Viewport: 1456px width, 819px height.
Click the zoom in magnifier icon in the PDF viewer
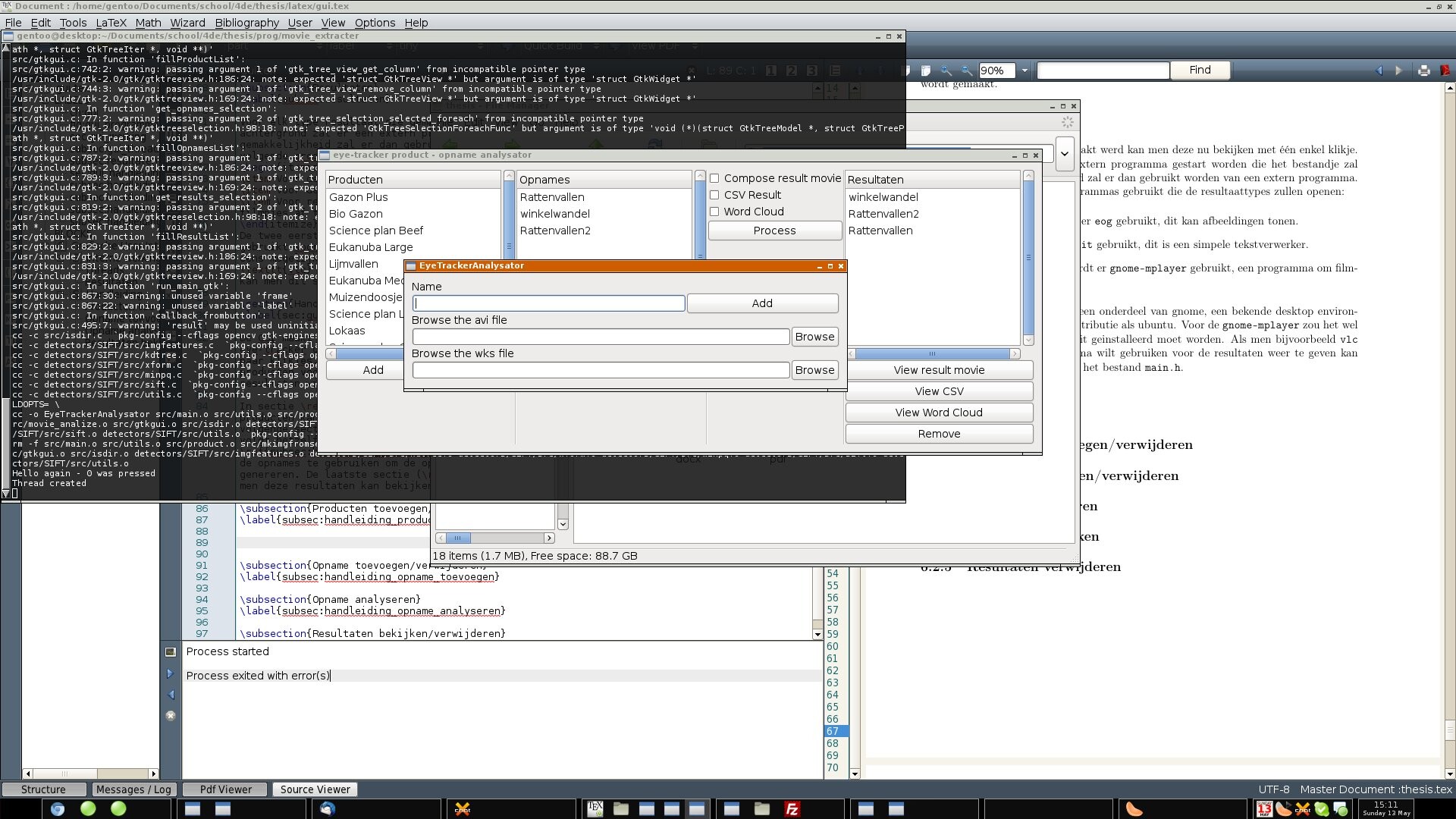[946, 70]
